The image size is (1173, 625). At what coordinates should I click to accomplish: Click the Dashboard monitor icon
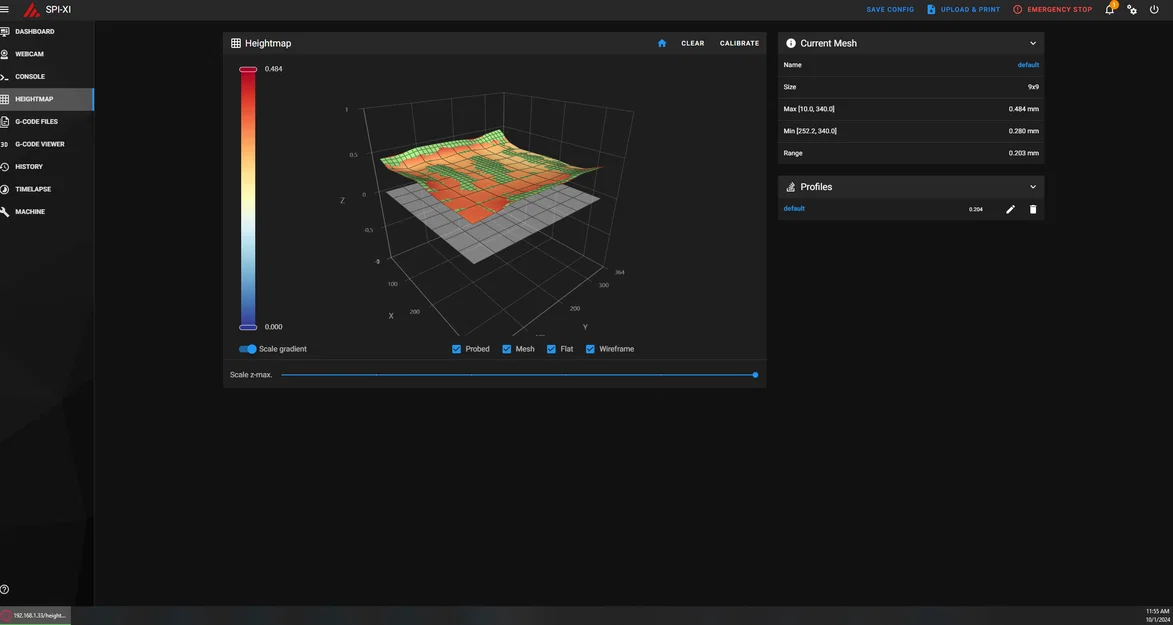(4, 31)
